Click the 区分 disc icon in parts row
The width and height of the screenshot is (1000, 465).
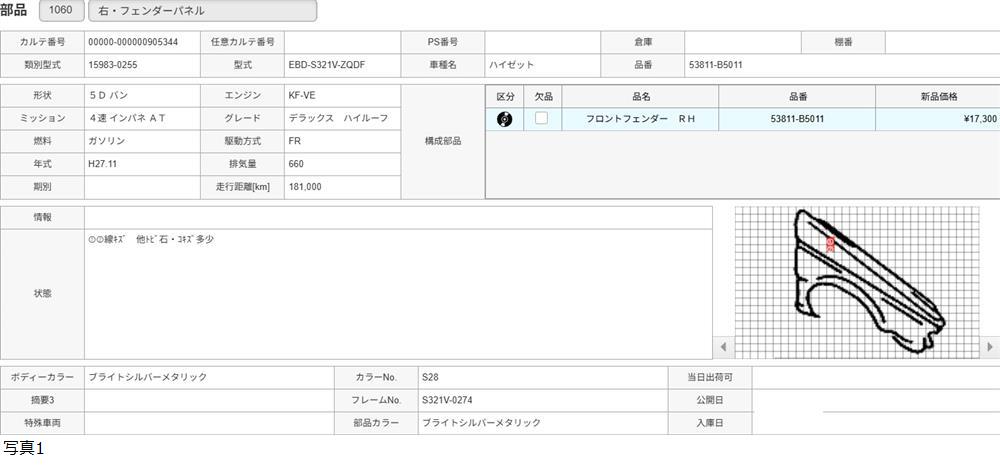coord(504,119)
